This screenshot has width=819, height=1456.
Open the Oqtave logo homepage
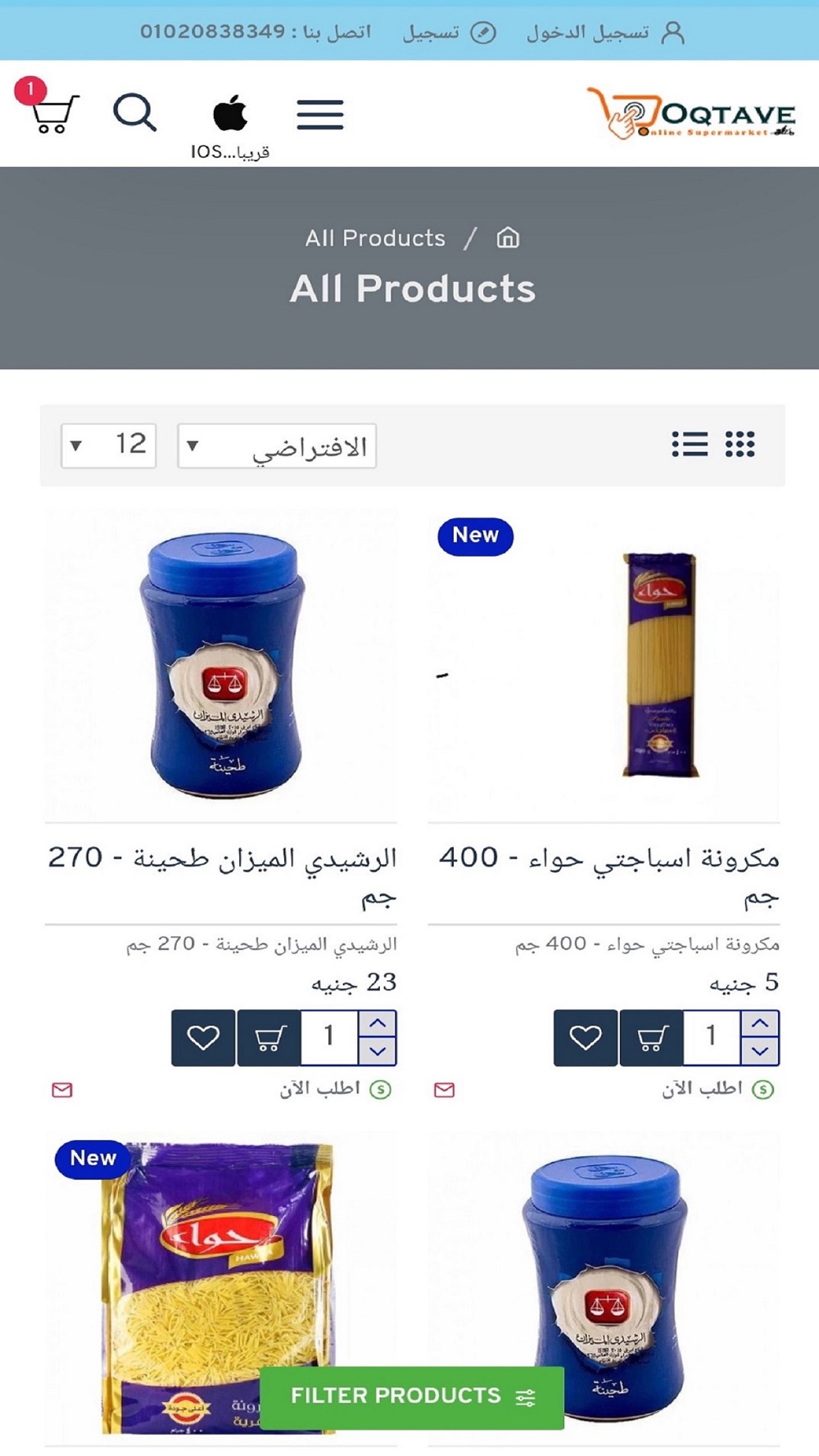[691, 113]
